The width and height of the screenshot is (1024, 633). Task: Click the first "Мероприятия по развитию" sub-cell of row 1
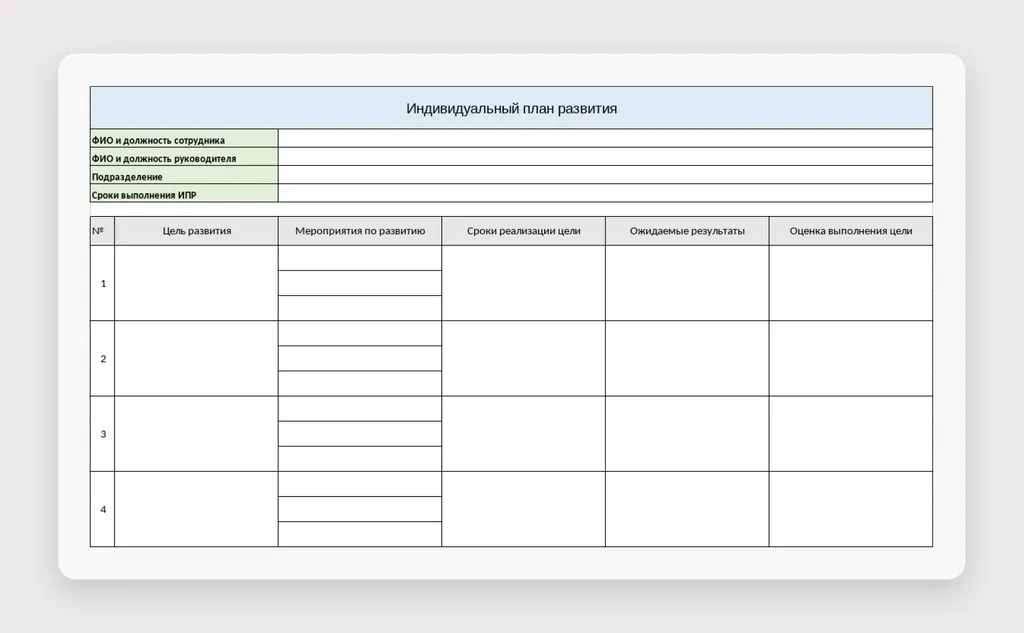pyautogui.click(x=360, y=258)
